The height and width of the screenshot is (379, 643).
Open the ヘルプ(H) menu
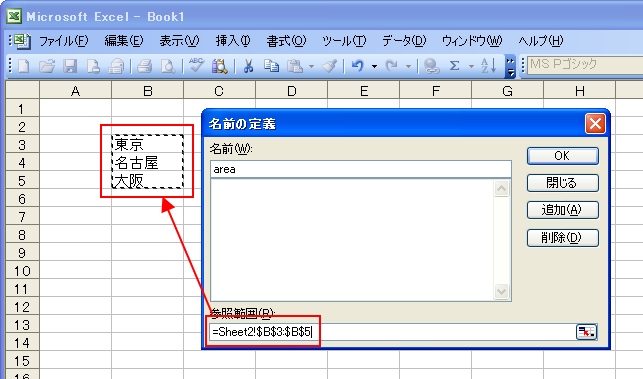[541, 41]
